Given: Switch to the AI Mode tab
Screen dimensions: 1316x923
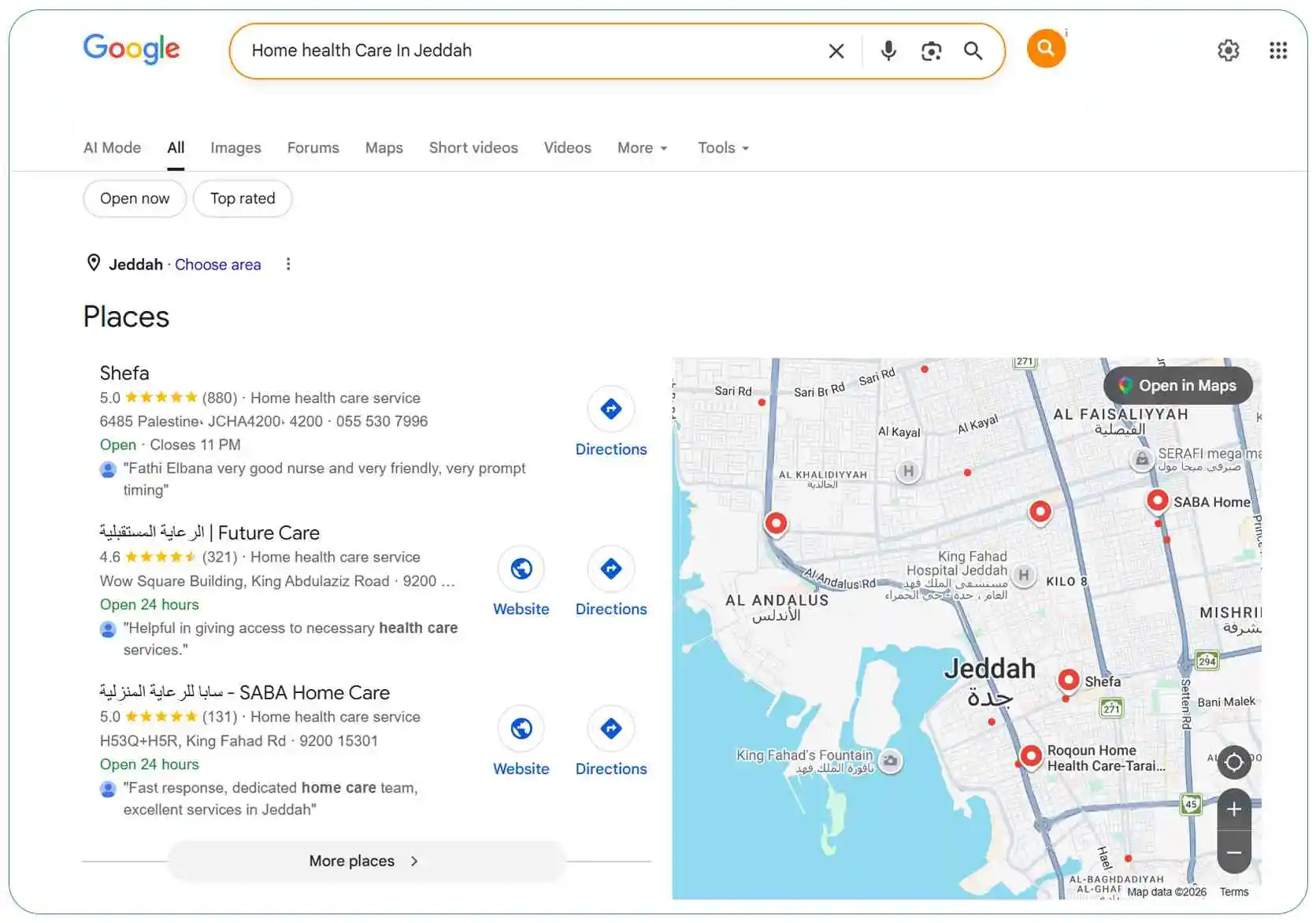Looking at the screenshot, I should click(112, 148).
